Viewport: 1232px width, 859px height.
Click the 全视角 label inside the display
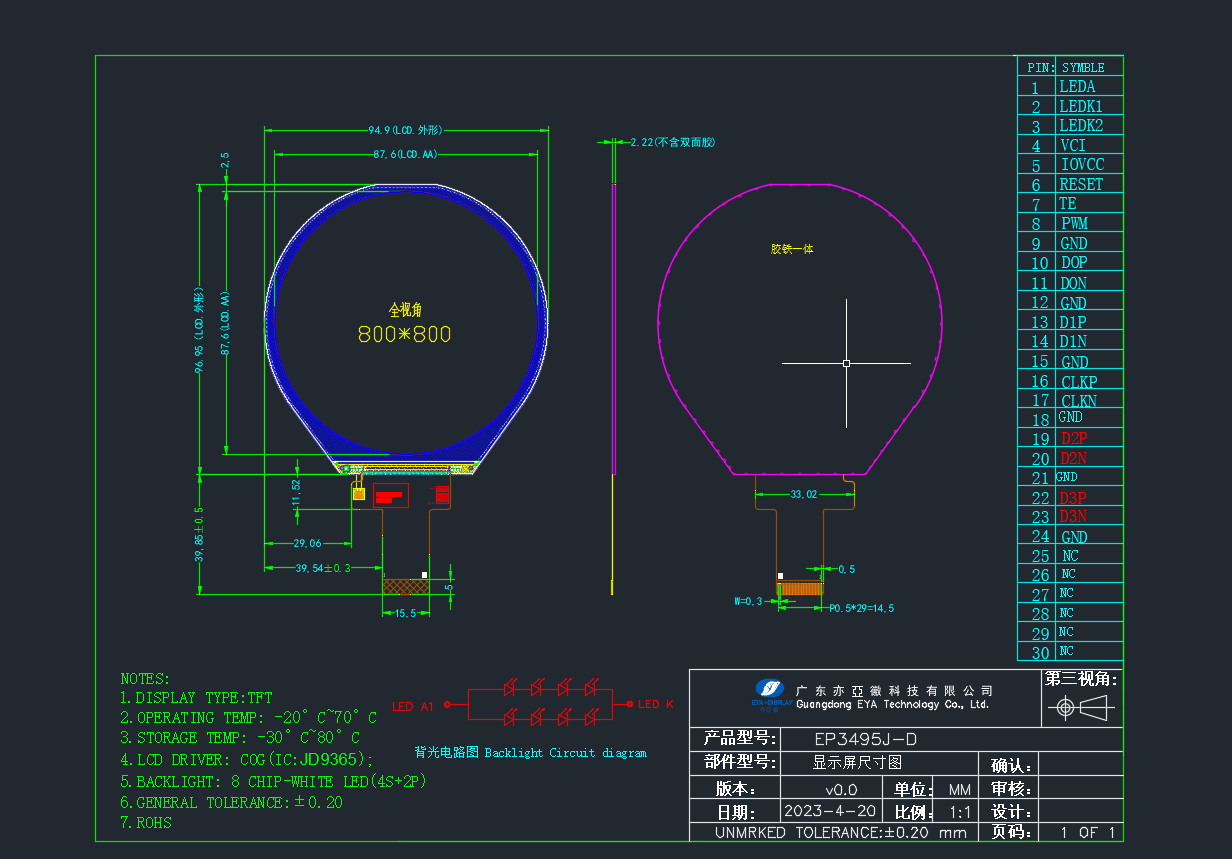tap(405, 311)
